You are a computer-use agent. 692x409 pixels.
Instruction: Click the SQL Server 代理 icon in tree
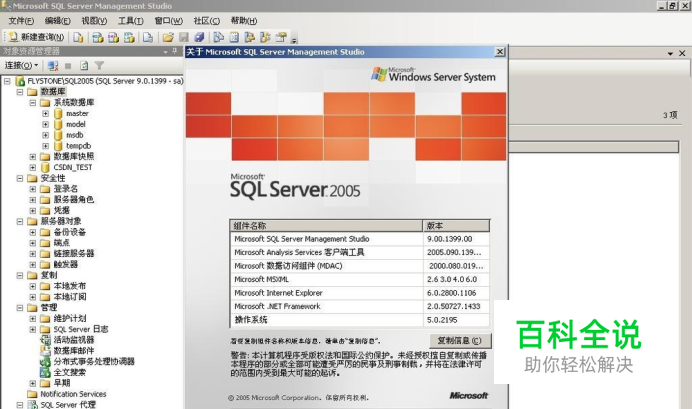(x=33, y=405)
